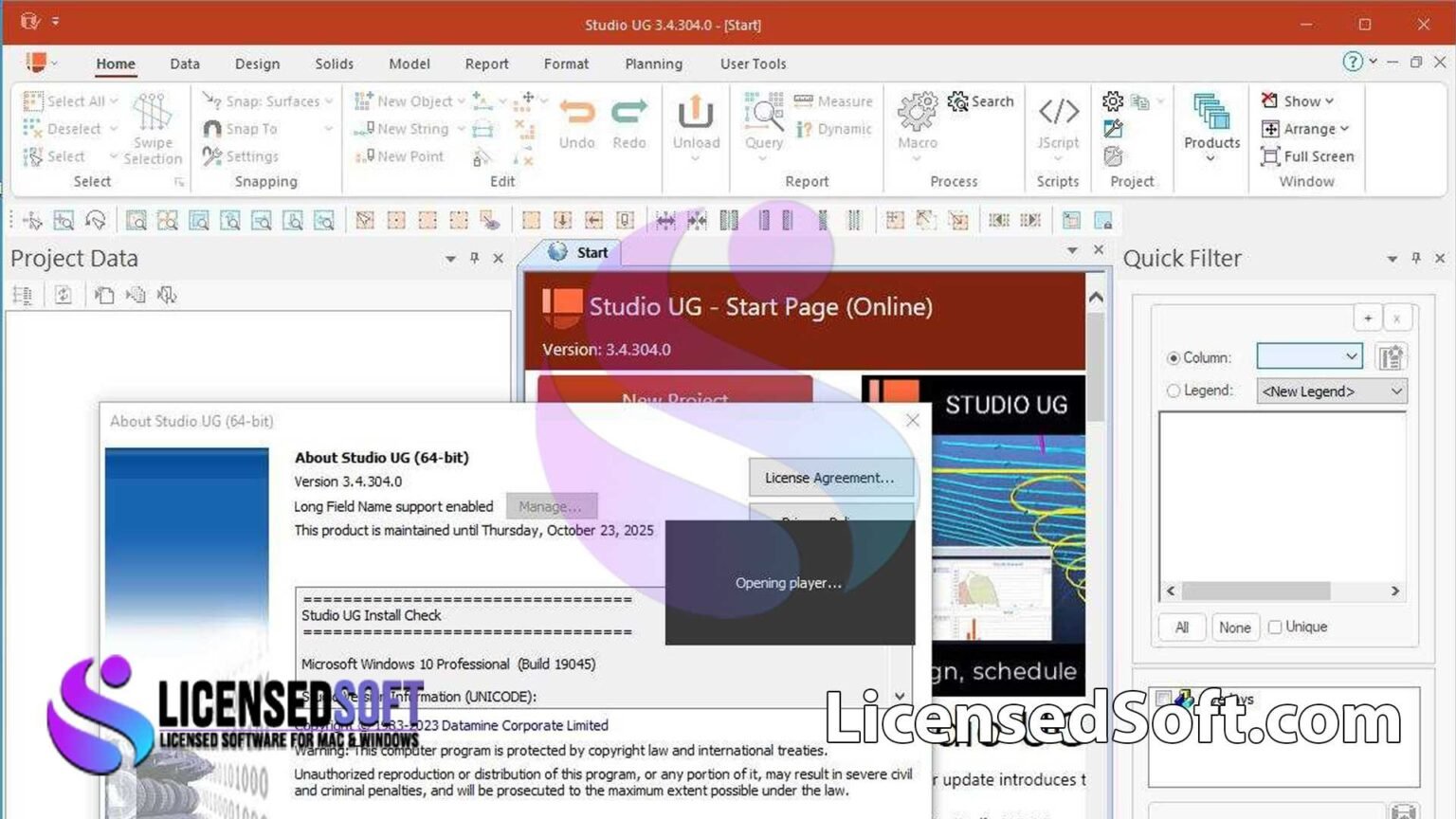Click the Measure tool
1456x819 pixels.
pos(832,101)
